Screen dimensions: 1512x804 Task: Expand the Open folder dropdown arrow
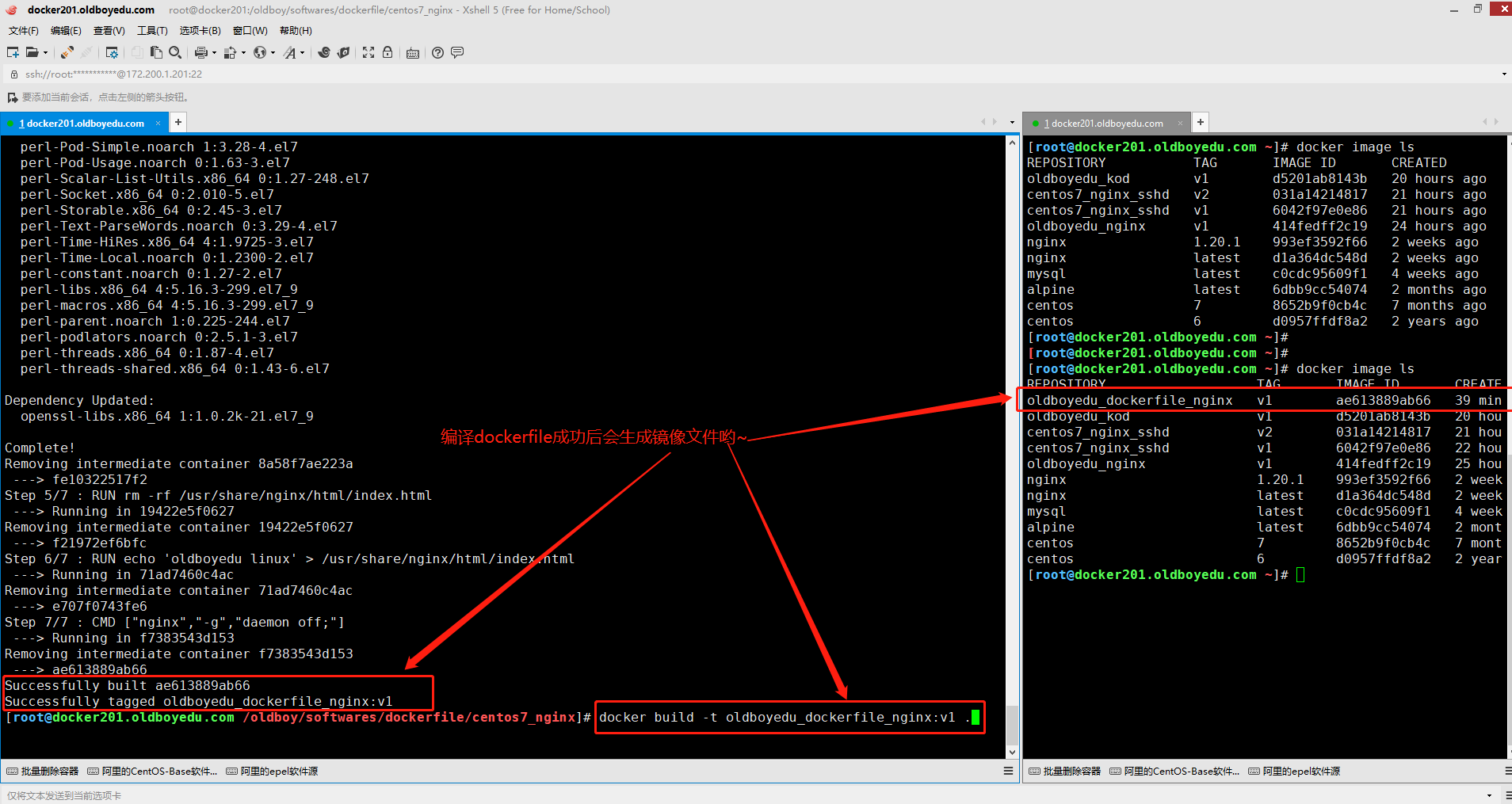point(45,53)
